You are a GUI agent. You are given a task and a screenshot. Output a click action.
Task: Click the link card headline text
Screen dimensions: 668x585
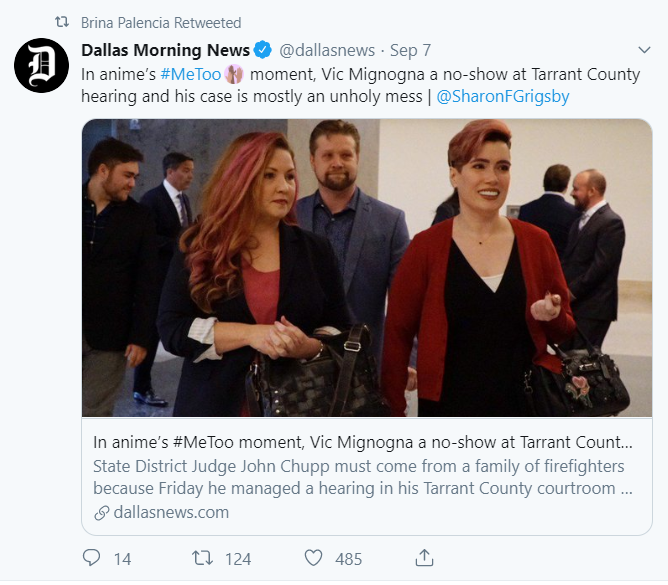pos(363,442)
